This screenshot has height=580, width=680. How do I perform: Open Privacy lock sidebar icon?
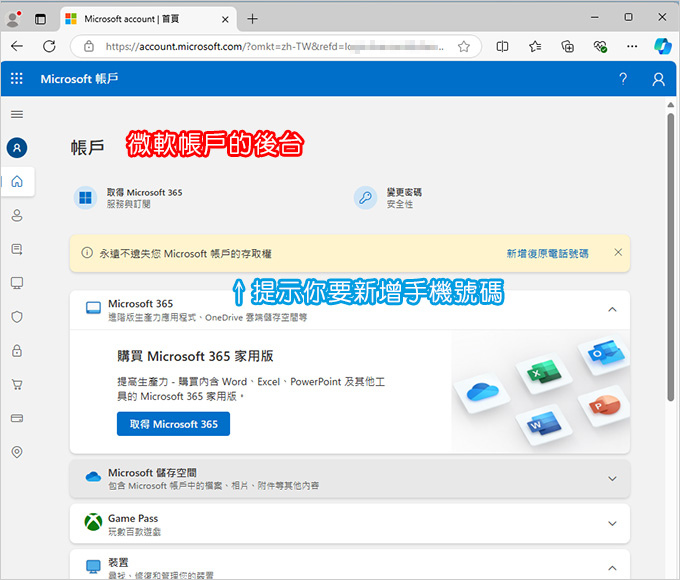tap(17, 351)
